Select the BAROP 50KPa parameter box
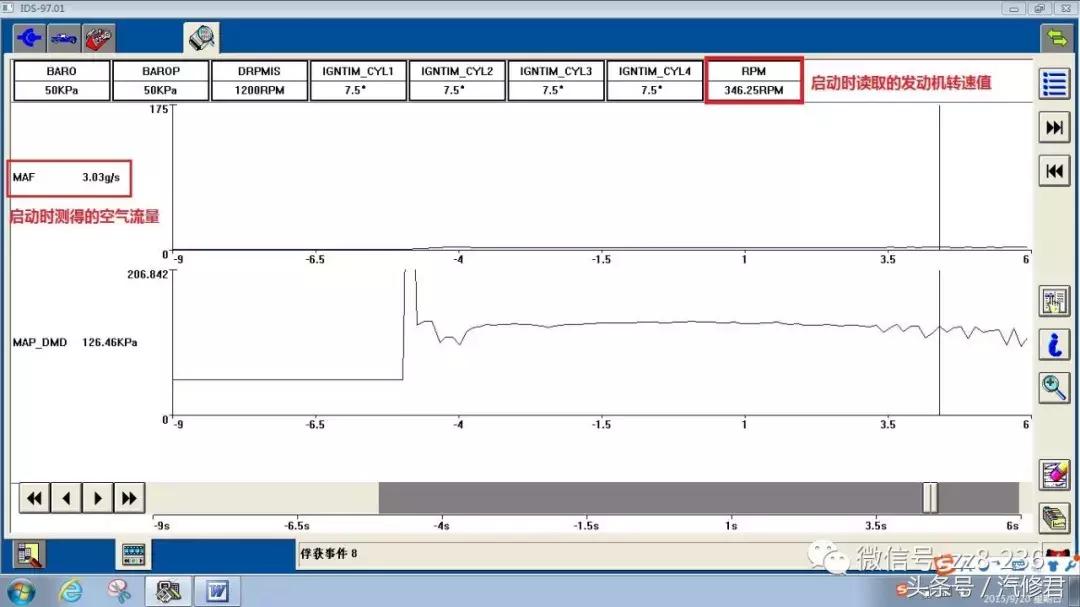The height and width of the screenshot is (607, 1080). point(160,81)
